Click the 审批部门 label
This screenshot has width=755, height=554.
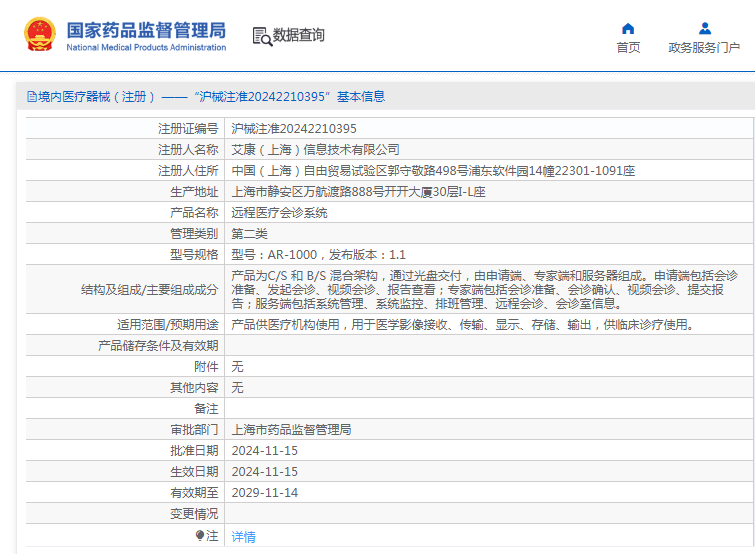(194, 429)
